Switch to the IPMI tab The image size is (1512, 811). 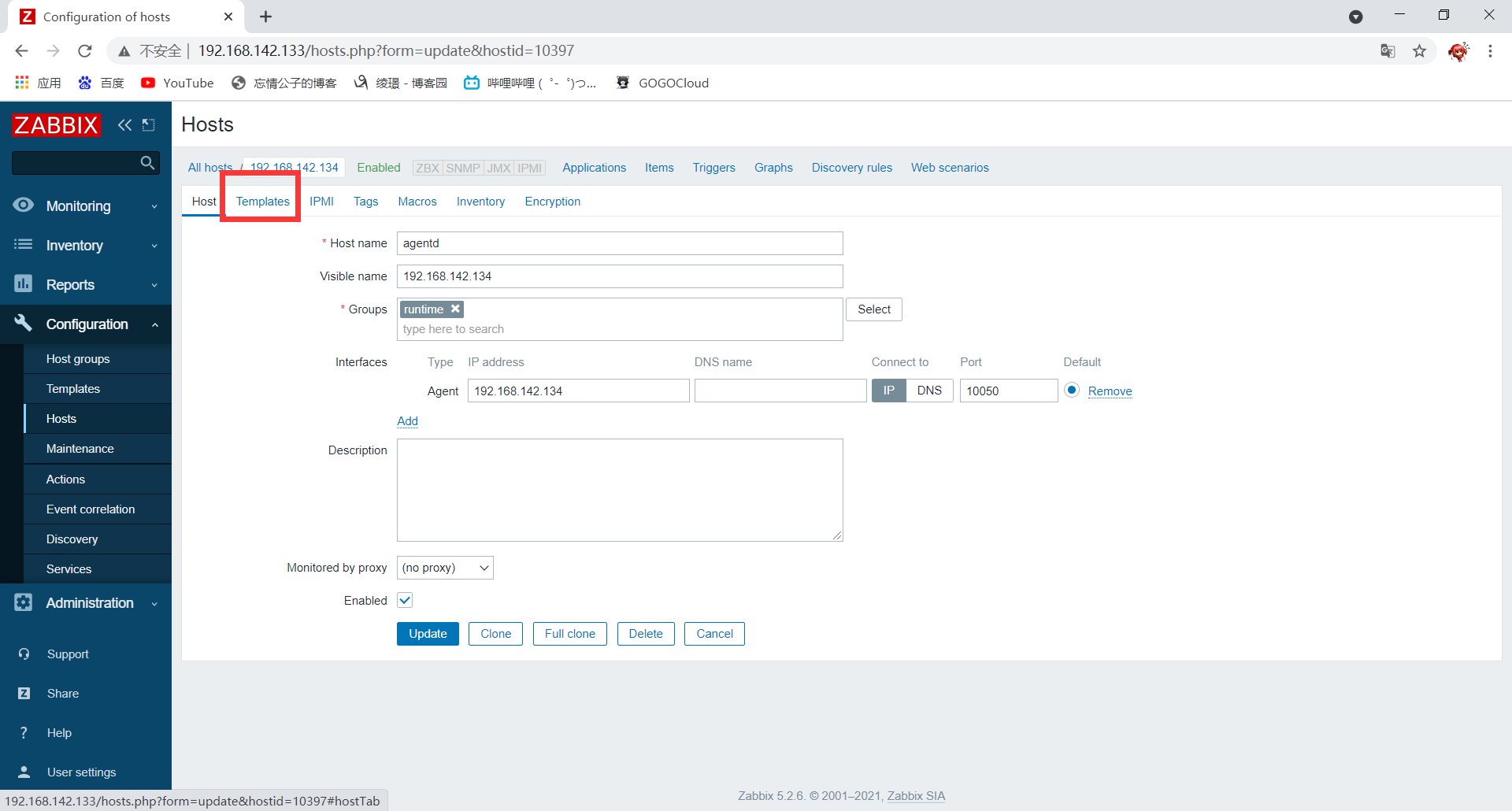[321, 202]
